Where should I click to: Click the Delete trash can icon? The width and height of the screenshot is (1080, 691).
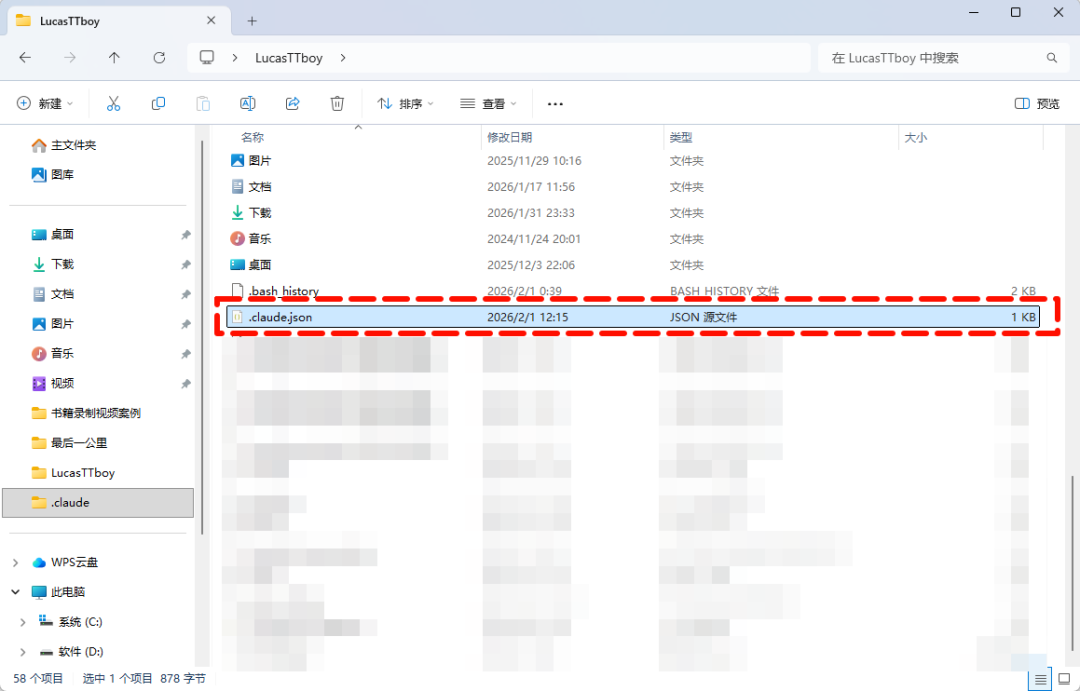pos(337,103)
